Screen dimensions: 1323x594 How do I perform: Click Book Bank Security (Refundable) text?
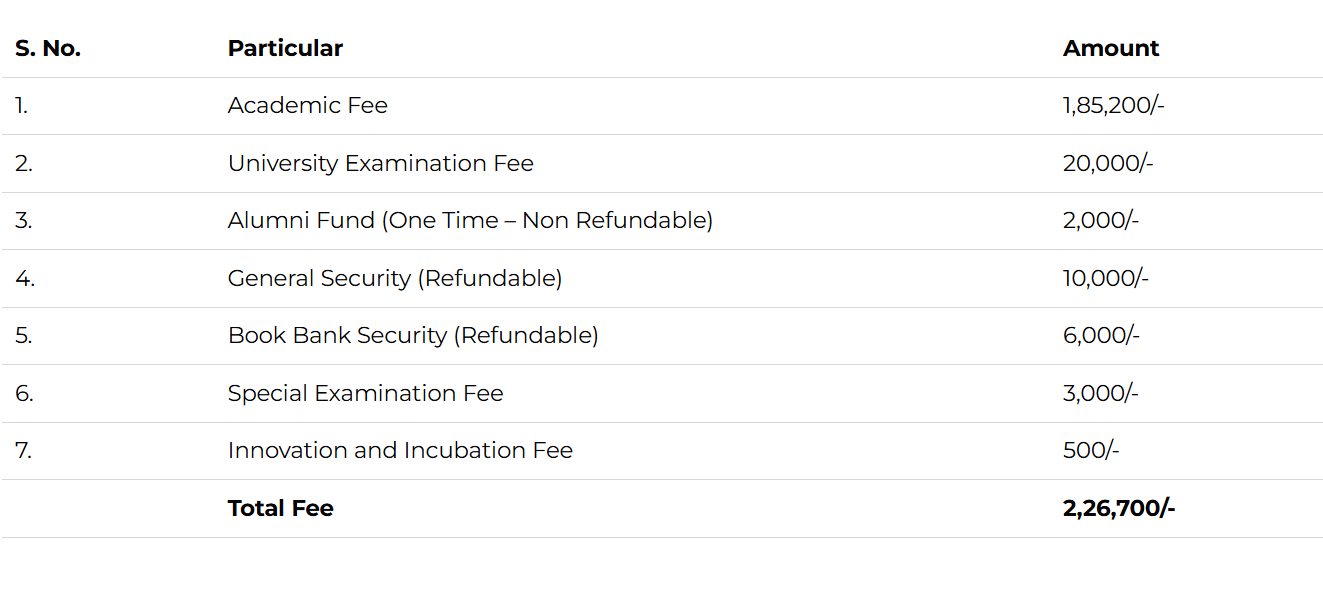412,335
